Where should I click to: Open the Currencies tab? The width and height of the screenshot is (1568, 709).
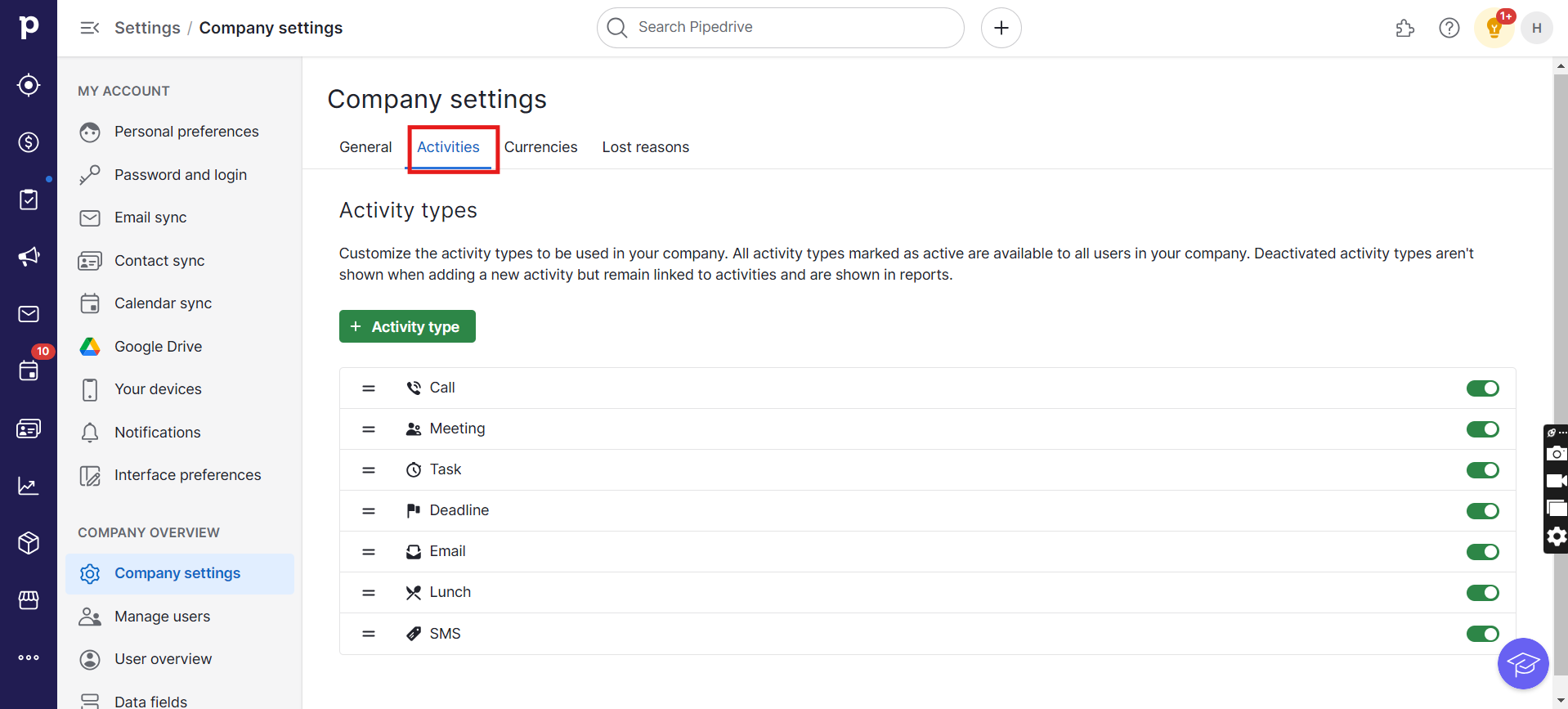[x=540, y=147]
